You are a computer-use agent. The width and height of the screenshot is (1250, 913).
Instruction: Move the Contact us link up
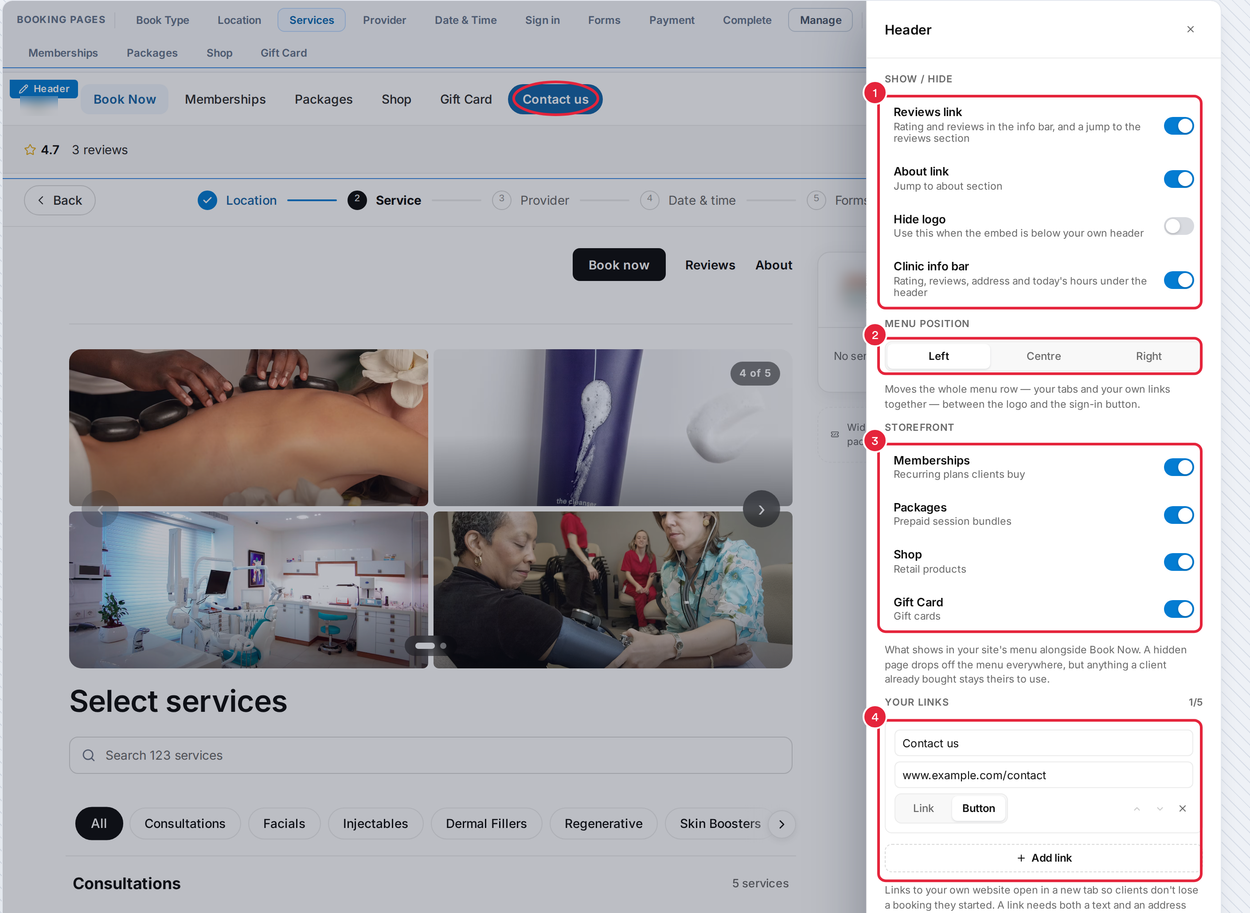click(x=1137, y=809)
